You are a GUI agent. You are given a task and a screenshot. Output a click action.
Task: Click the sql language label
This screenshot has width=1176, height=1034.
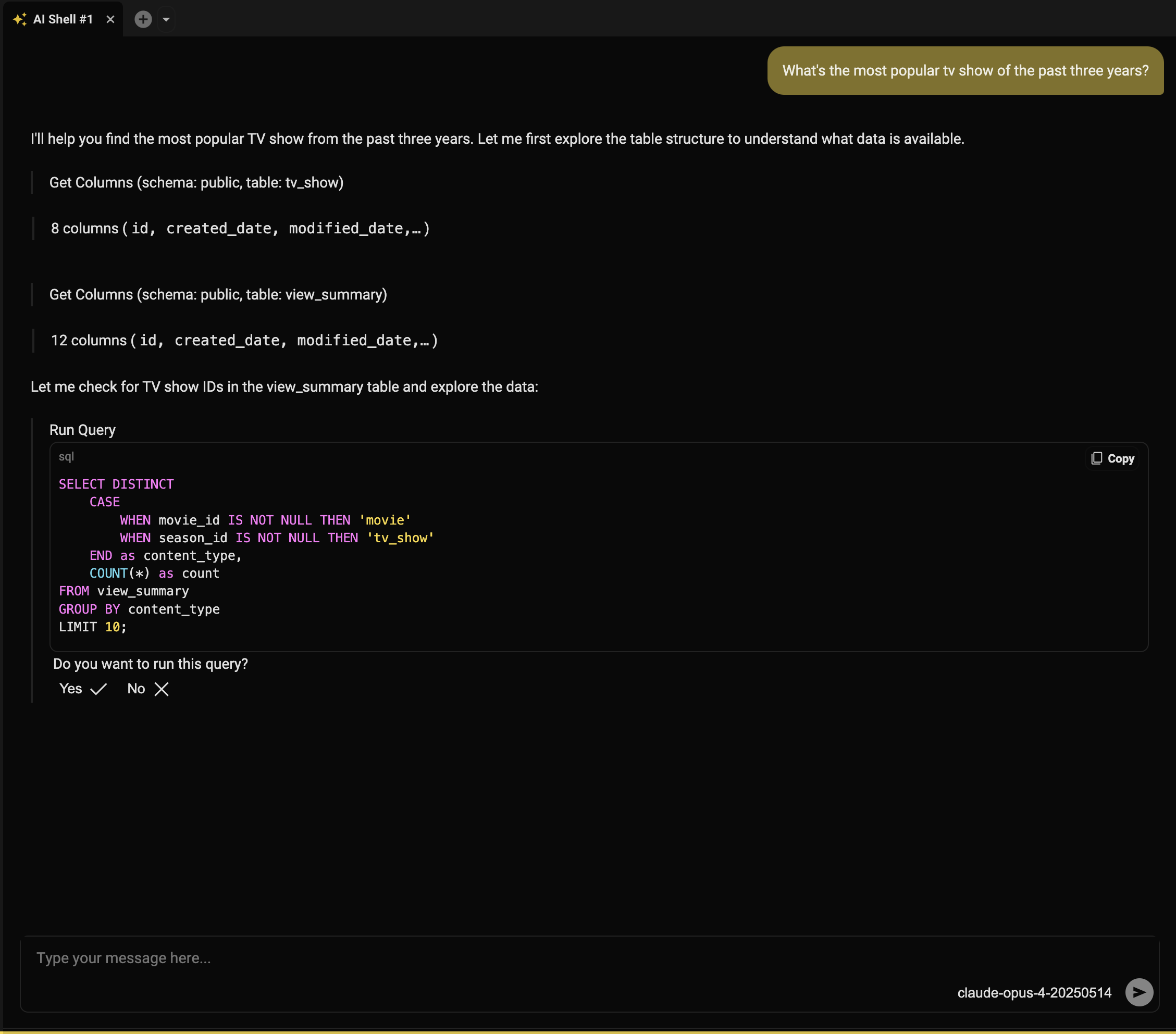[x=66, y=457]
